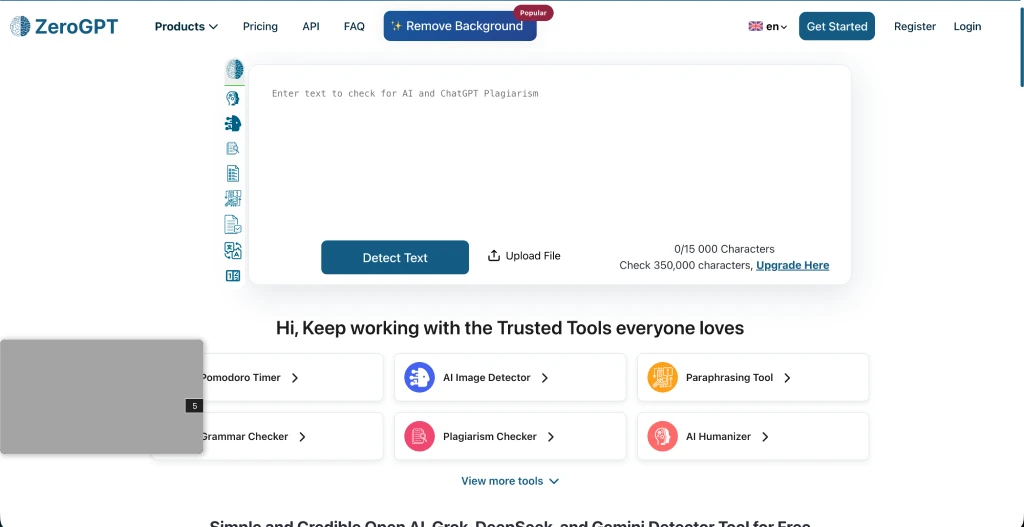
Task: Open the summarizer checklist document sidebar icon
Action: [x=232, y=173]
